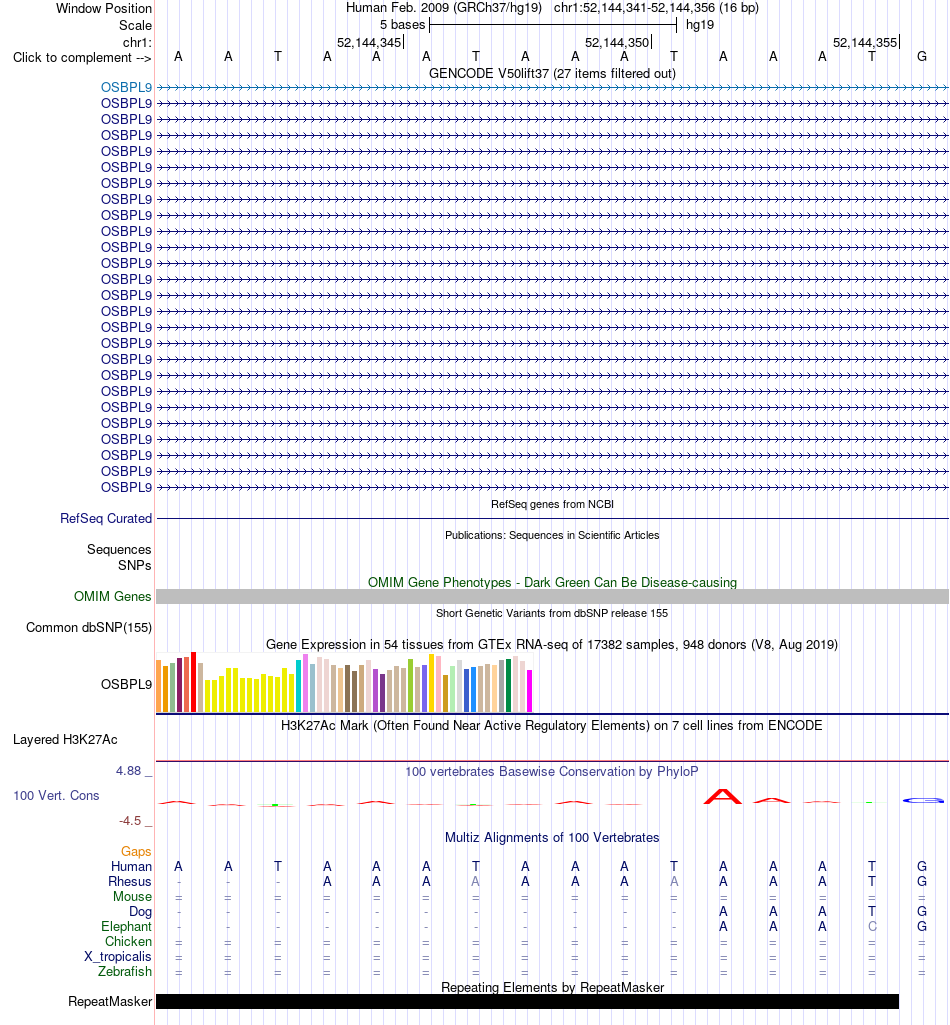Open the Repeating Elements by RepeatMasker title
The width and height of the screenshot is (950, 1025).
tap(552, 987)
